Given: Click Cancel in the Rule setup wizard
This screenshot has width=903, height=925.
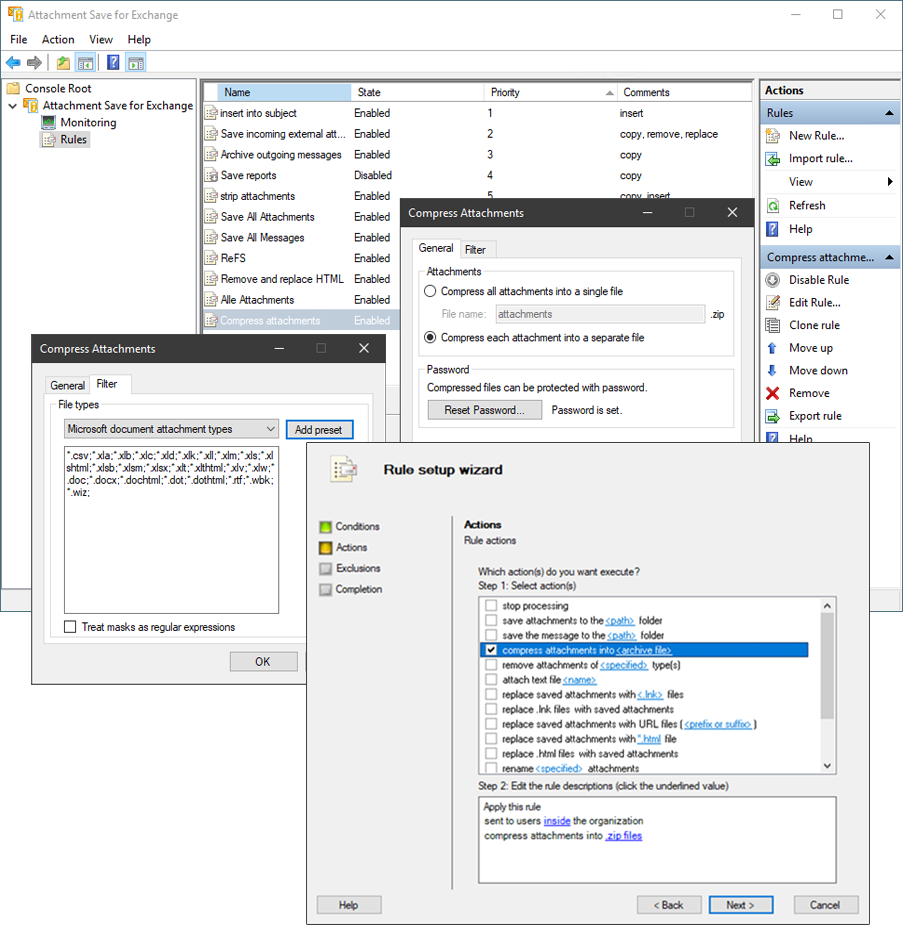Looking at the screenshot, I should tap(825, 905).
